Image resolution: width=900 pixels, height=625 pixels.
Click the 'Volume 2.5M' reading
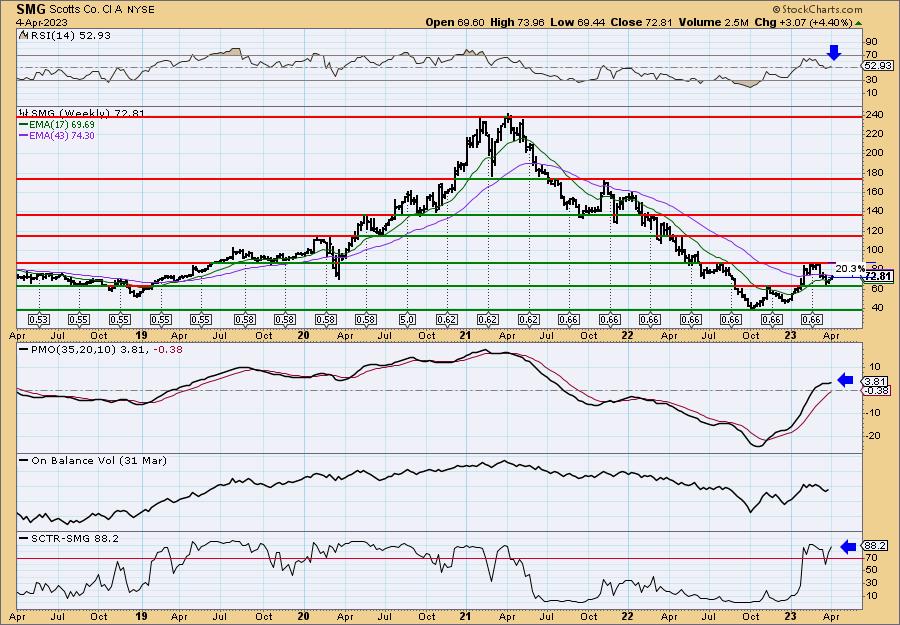tap(713, 22)
